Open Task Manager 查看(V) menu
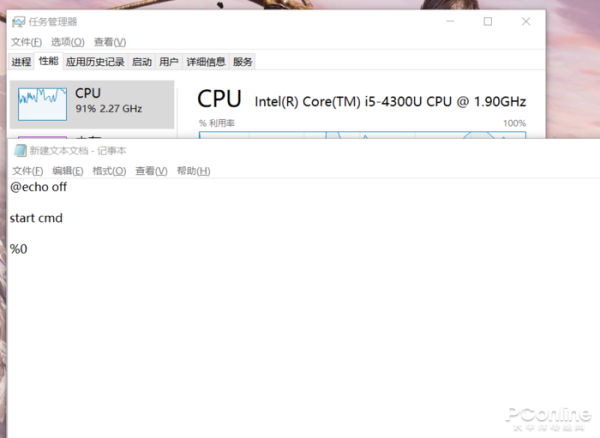The width and height of the screenshot is (600, 438). [x=109, y=42]
